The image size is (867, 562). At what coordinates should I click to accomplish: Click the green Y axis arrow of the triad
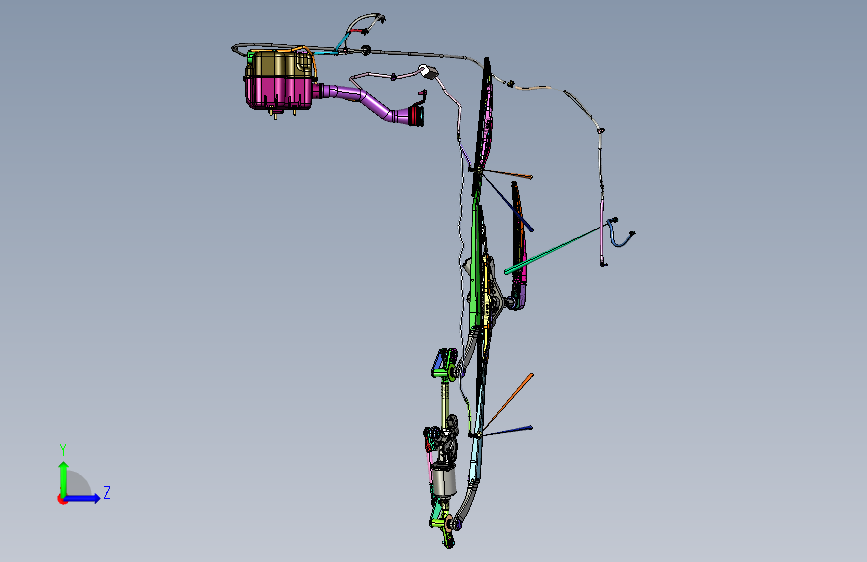coord(64,478)
